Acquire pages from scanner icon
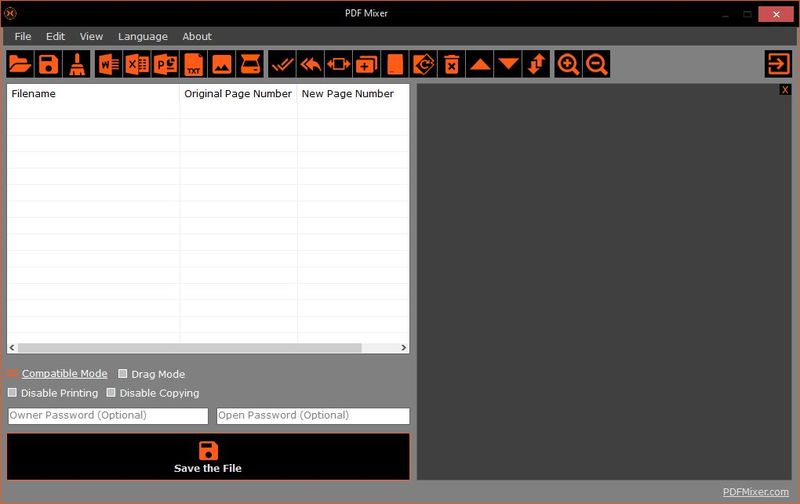 [x=251, y=64]
